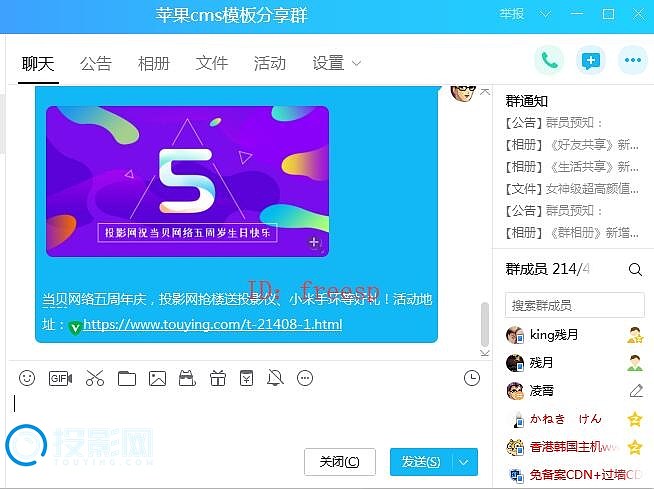Select member king残月

point(574,335)
